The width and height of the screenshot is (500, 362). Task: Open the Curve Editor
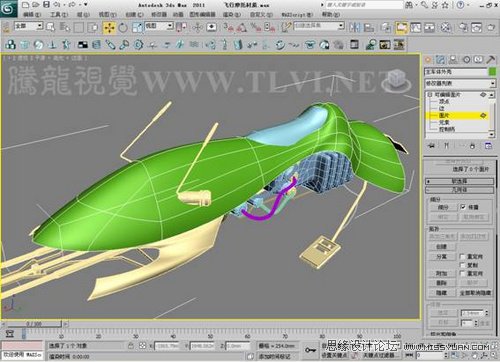pyautogui.click(x=415, y=27)
